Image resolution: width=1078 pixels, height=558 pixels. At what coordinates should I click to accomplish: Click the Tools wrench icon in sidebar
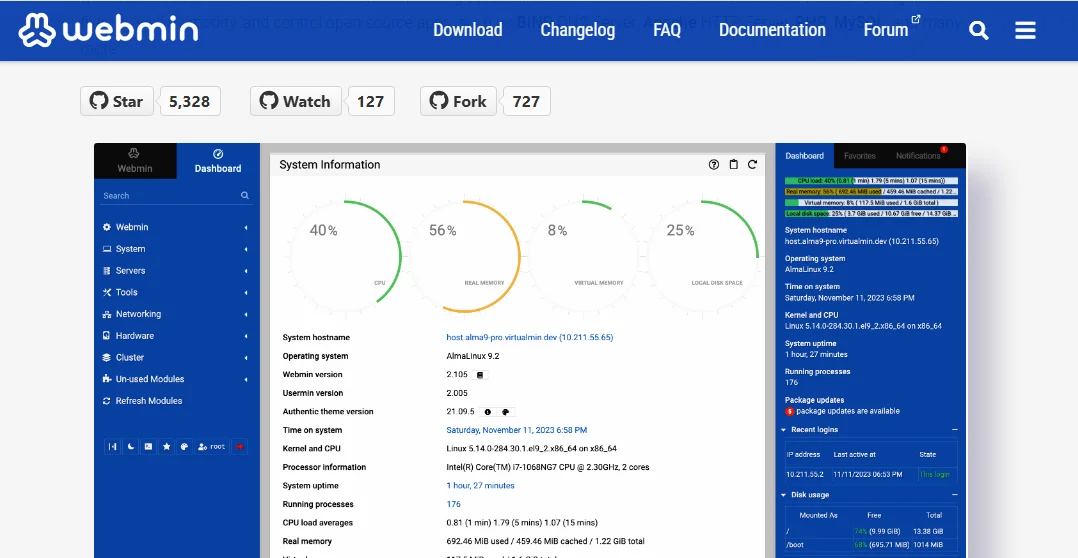[x=107, y=292]
